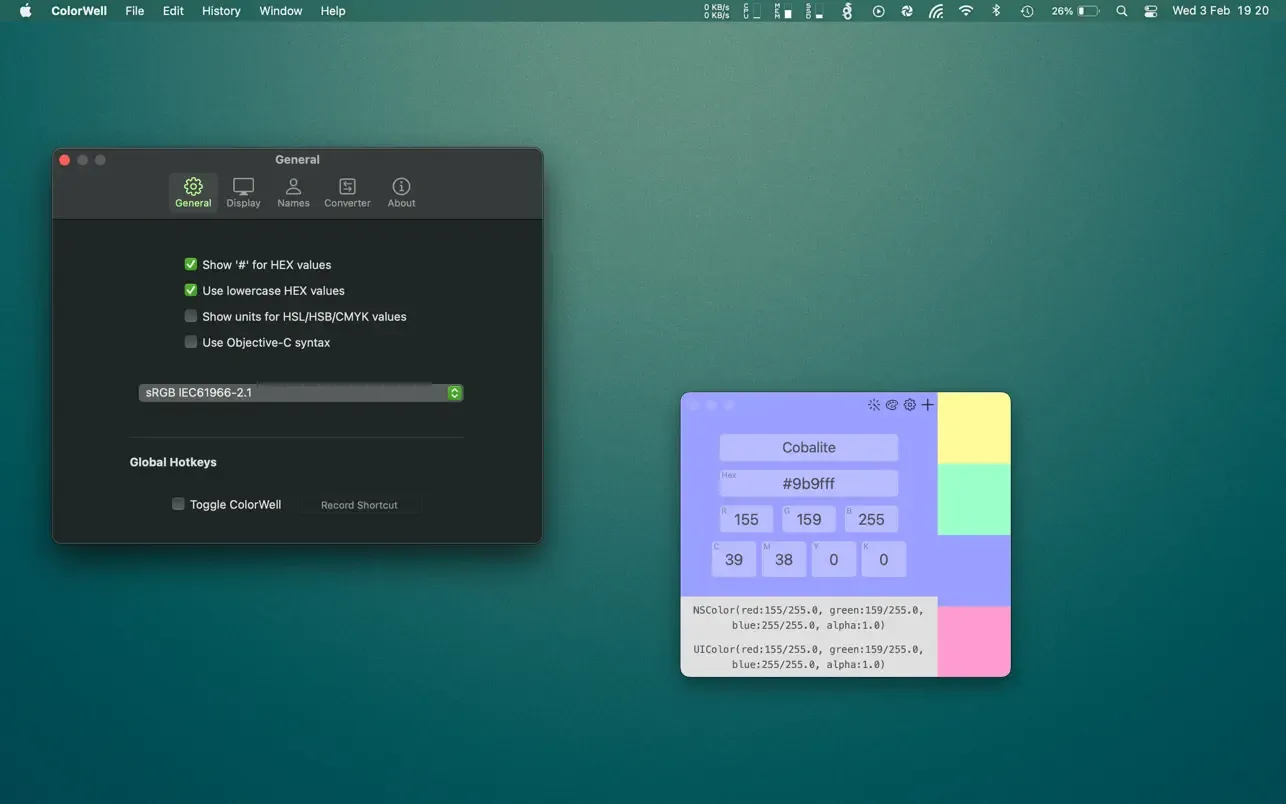Switch to the Display preferences tab

(x=243, y=193)
